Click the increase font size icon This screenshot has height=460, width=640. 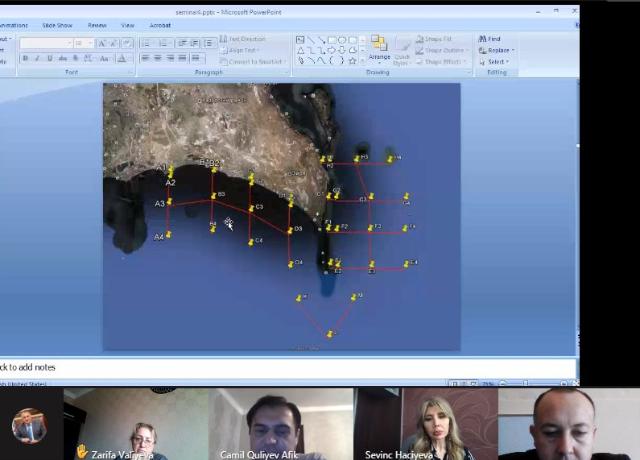pos(102,44)
